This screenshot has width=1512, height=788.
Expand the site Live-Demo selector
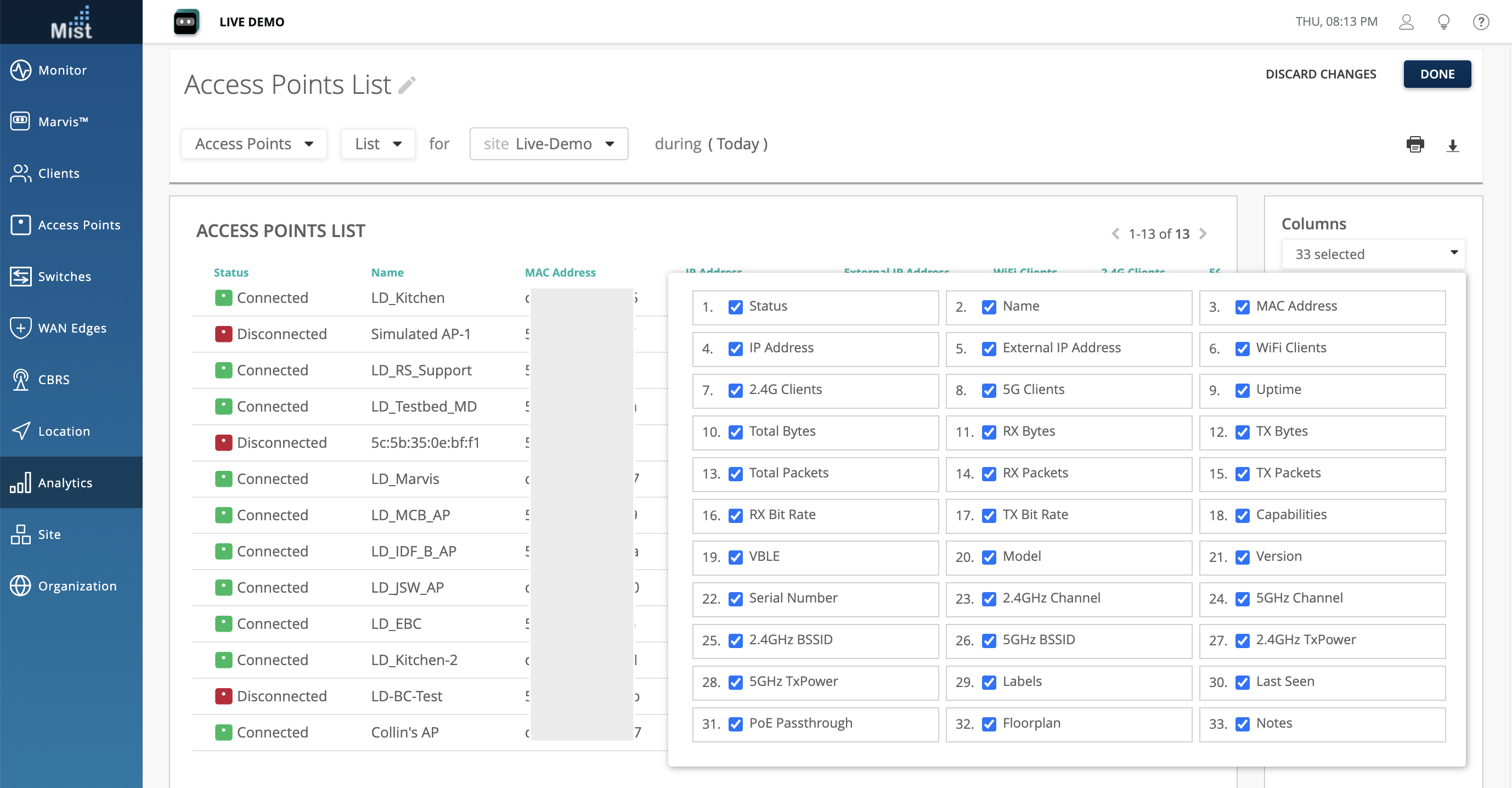pyautogui.click(x=548, y=144)
